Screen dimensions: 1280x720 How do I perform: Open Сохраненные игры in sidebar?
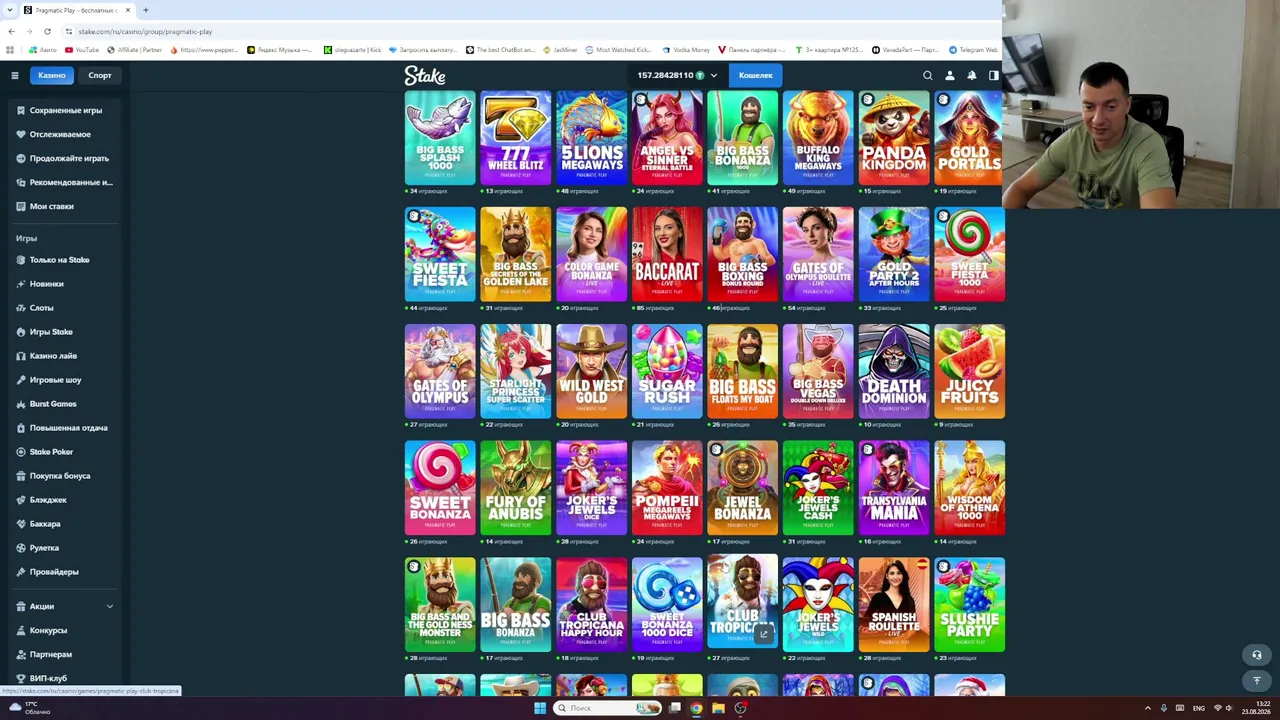point(65,110)
